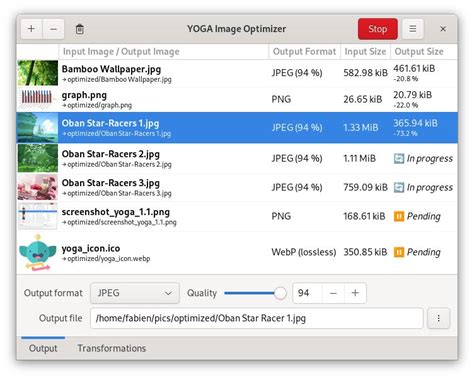The width and height of the screenshot is (474, 378).
Task: Click the 759.09 kiB input size cell
Action: pos(365,187)
